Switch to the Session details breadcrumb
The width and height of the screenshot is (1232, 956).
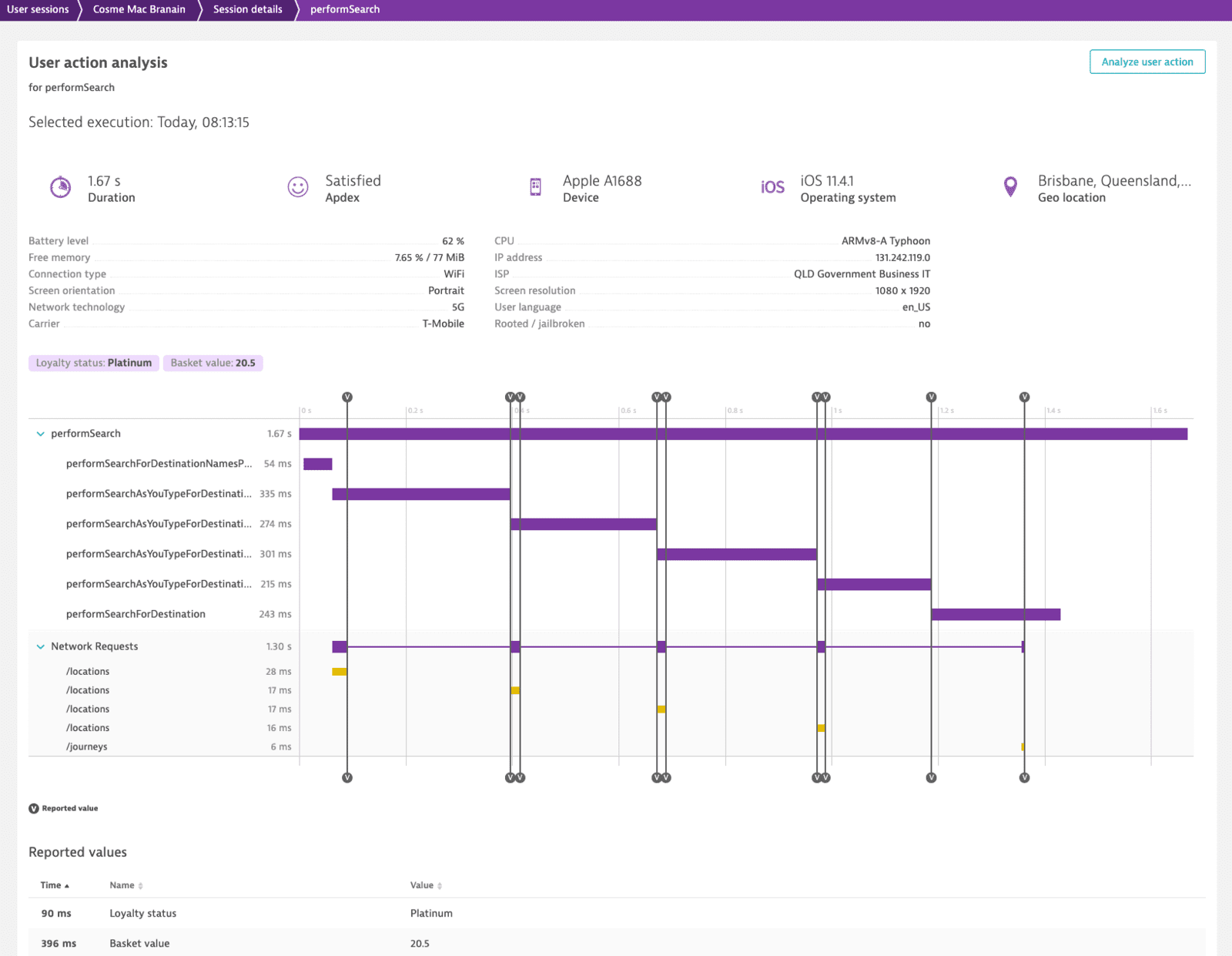point(247,9)
